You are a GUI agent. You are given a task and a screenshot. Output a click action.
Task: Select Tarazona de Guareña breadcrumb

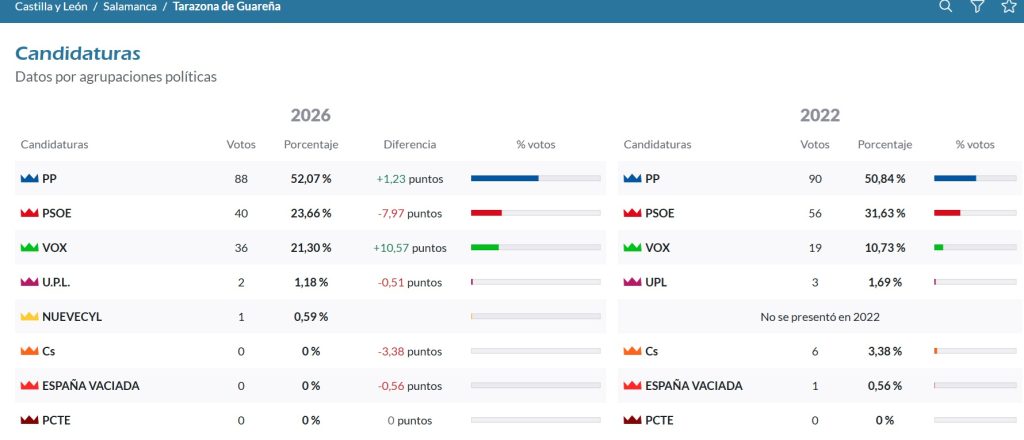coord(227,7)
